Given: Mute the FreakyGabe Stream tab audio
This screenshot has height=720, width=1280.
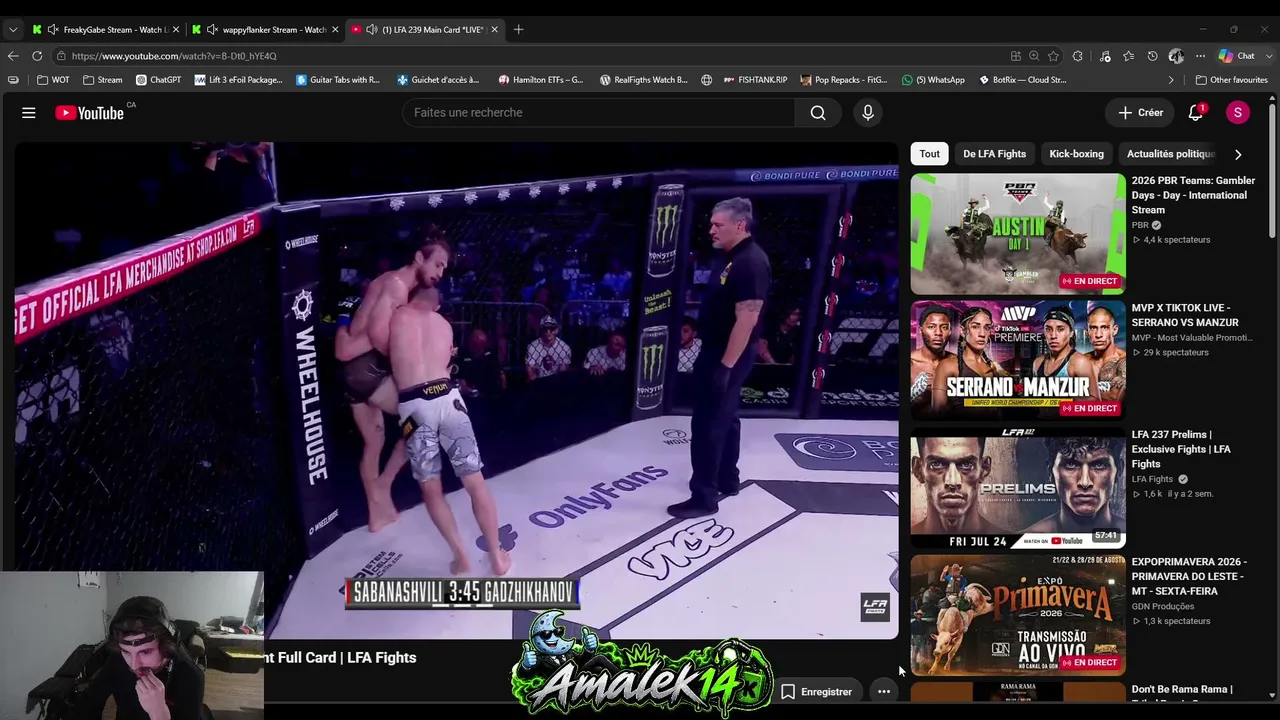Looking at the screenshot, I should point(51,30).
